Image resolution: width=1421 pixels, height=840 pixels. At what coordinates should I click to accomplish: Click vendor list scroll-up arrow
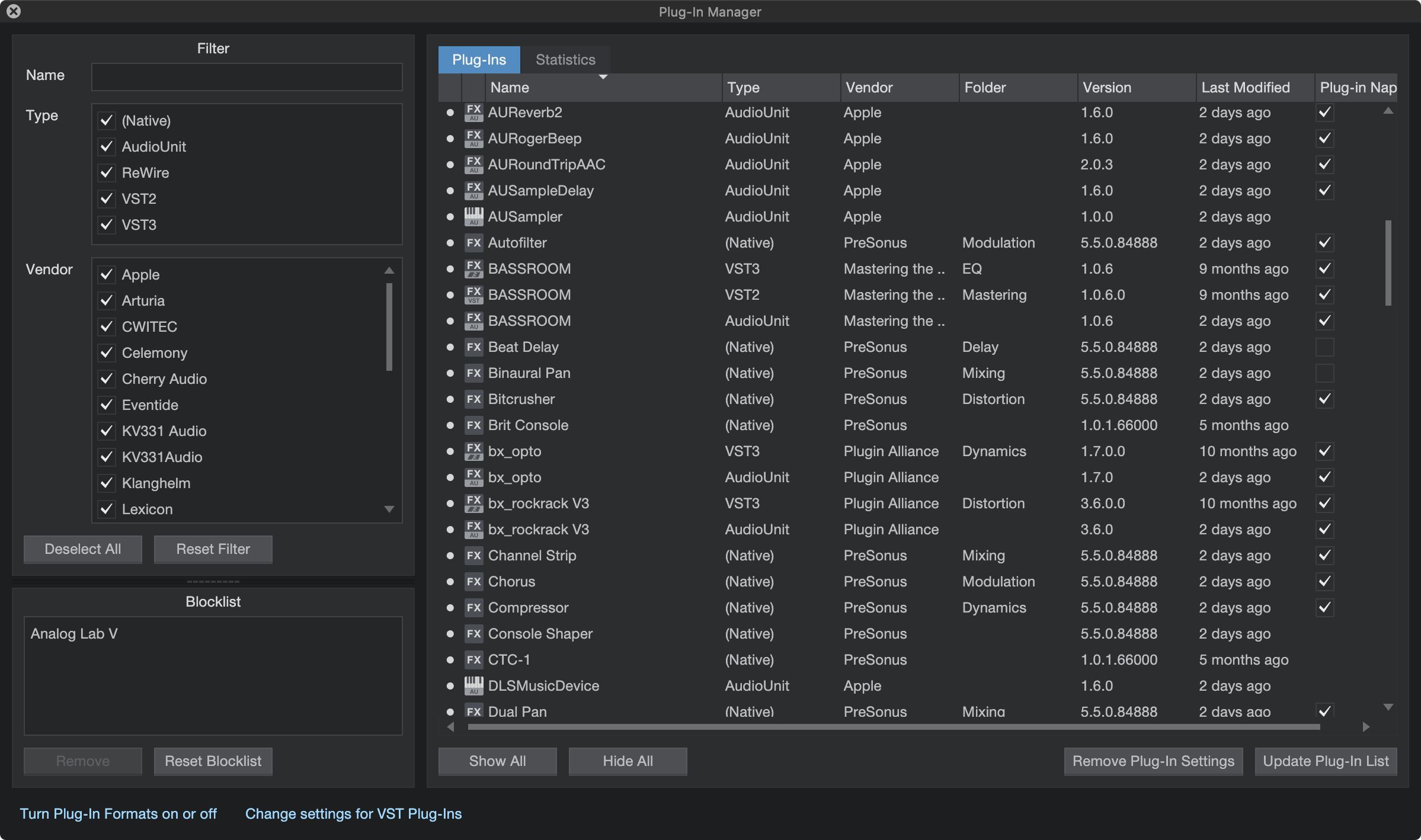click(x=389, y=271)
